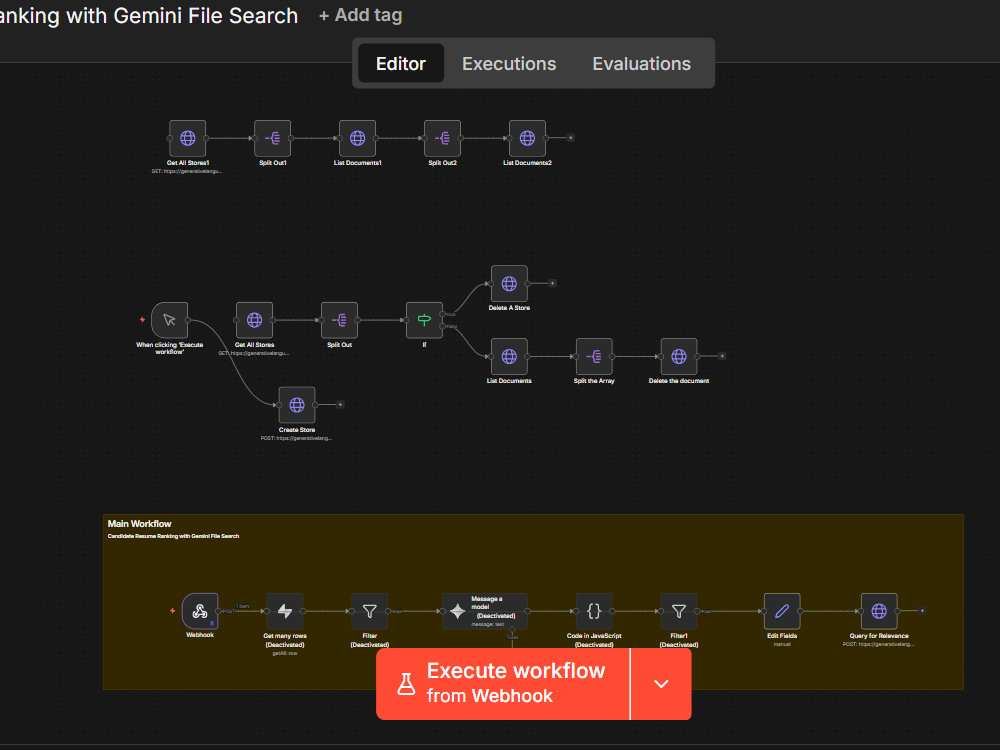Click the workflow name ending 'with Gemini File Search'
The width and height of the screenshot is (1000, 750).
(x=149, y=15)
